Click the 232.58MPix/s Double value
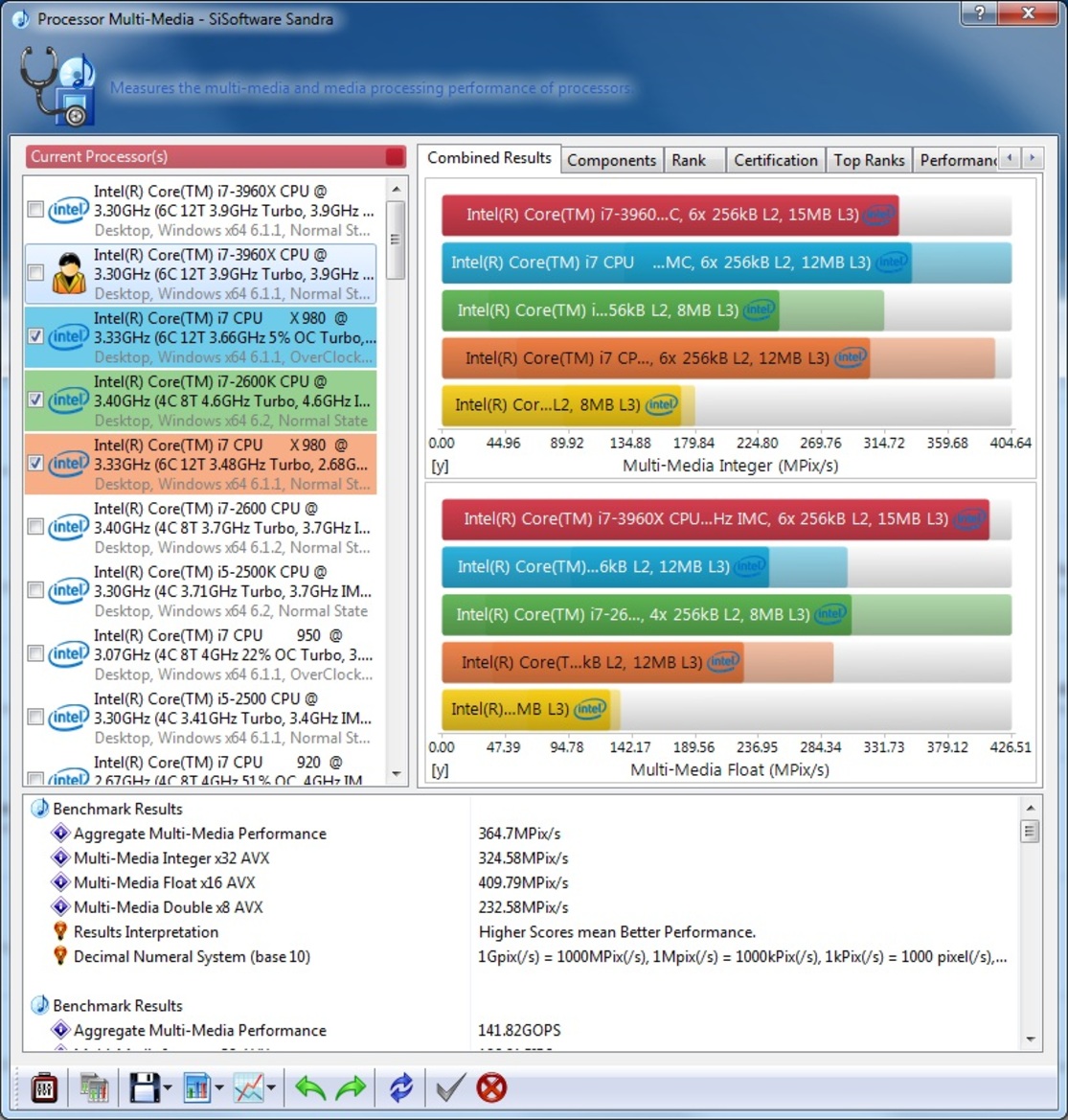Screen dimensions: 1068x1120 click(523, 906)
